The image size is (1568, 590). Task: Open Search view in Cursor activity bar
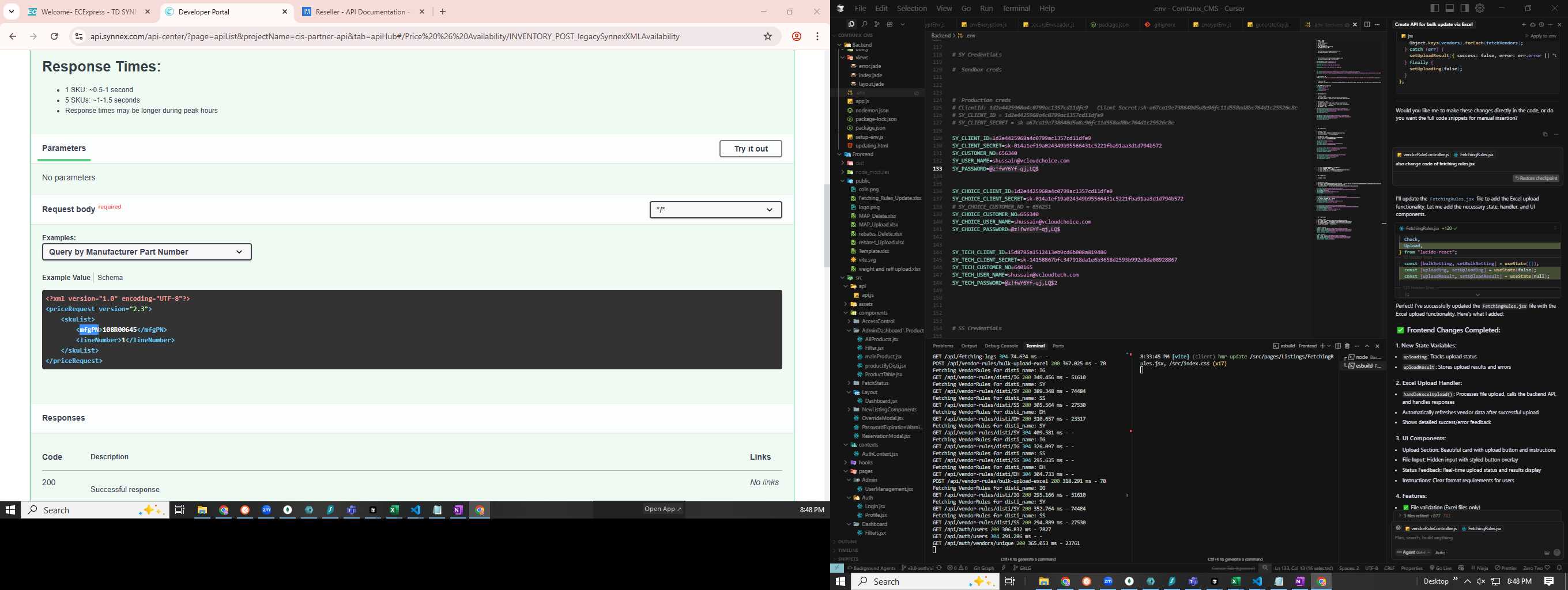pyautogui.click(x=864, y=24)
